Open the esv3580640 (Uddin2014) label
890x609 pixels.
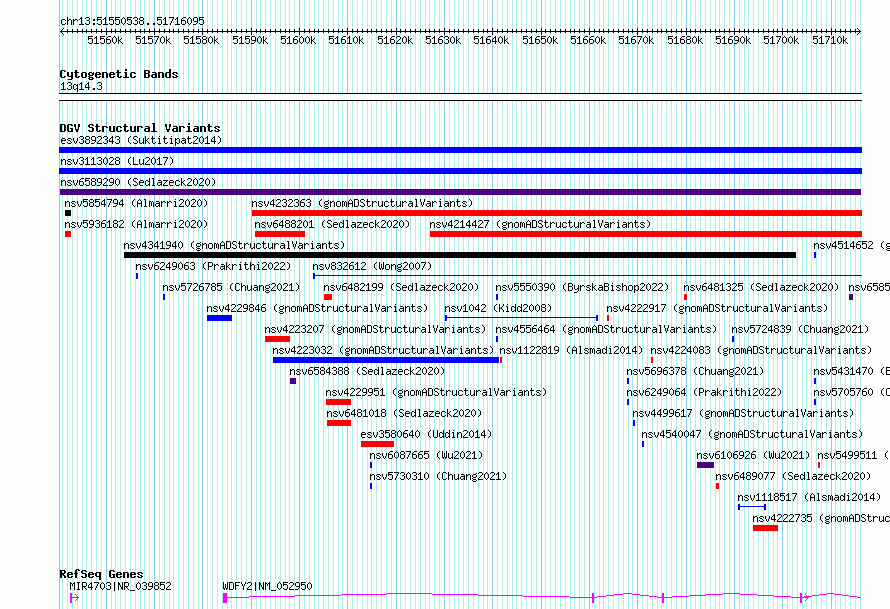[x=426, y=434]
